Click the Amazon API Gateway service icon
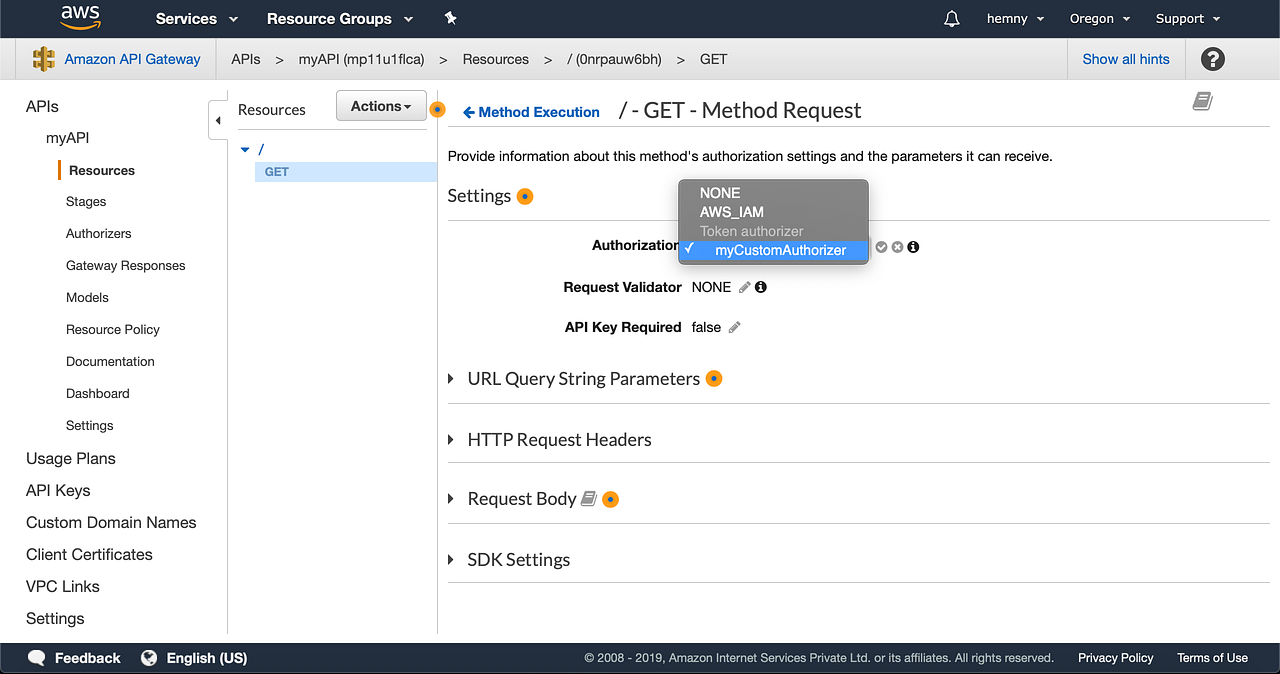Image resolution: width=1280 pixels, height=674 pixels. [44, 59]
